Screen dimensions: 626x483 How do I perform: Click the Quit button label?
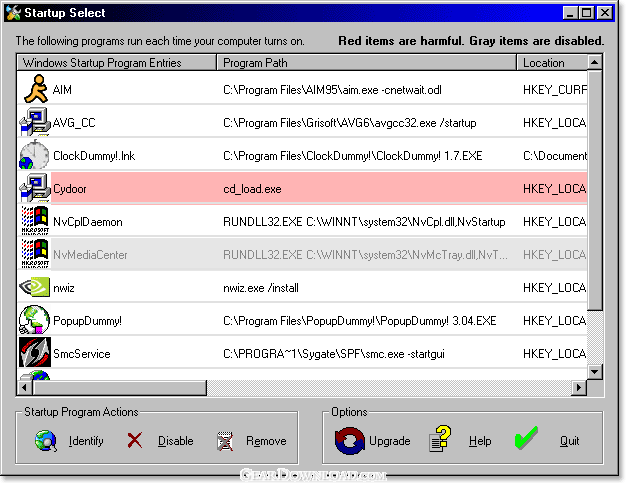[569, 441]
